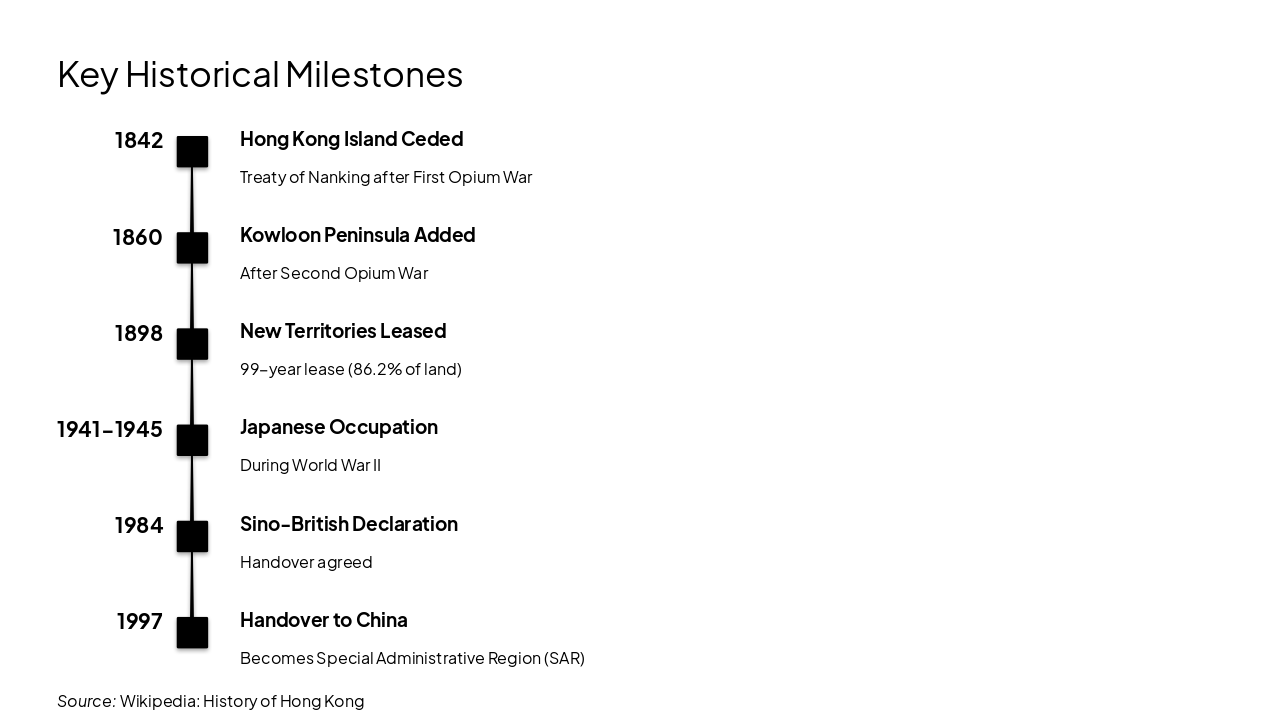
Task: Click the 1997 timeline marker square
Action: (x=192, y=633)
